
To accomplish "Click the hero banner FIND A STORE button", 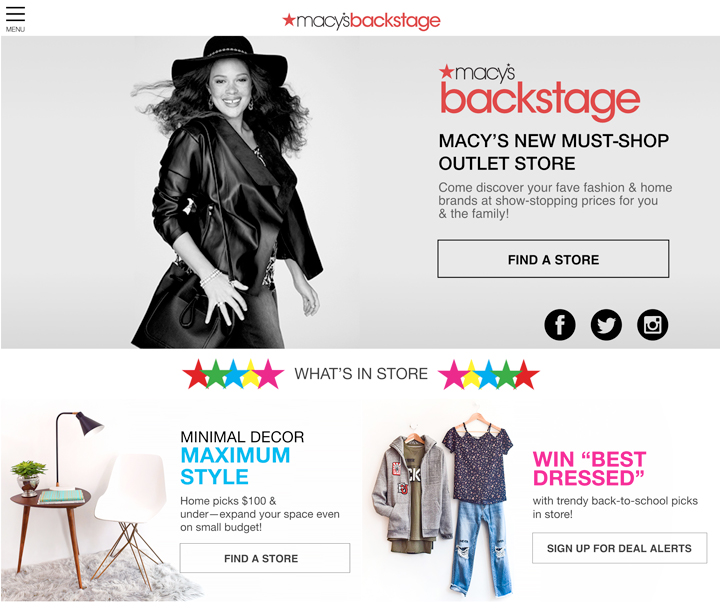I will coord(553,259).
